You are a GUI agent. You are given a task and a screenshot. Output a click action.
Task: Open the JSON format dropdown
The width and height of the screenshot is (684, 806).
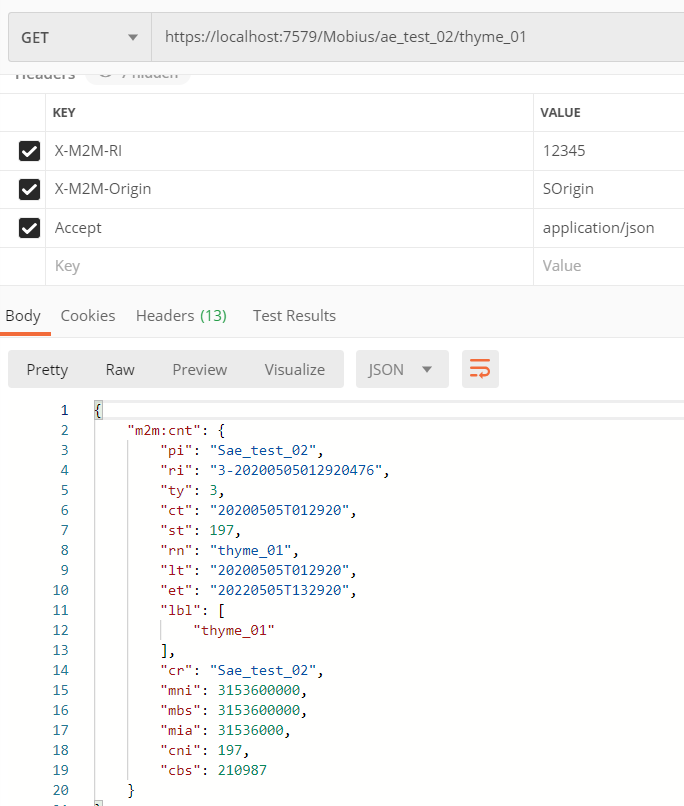tap(400, 369)
